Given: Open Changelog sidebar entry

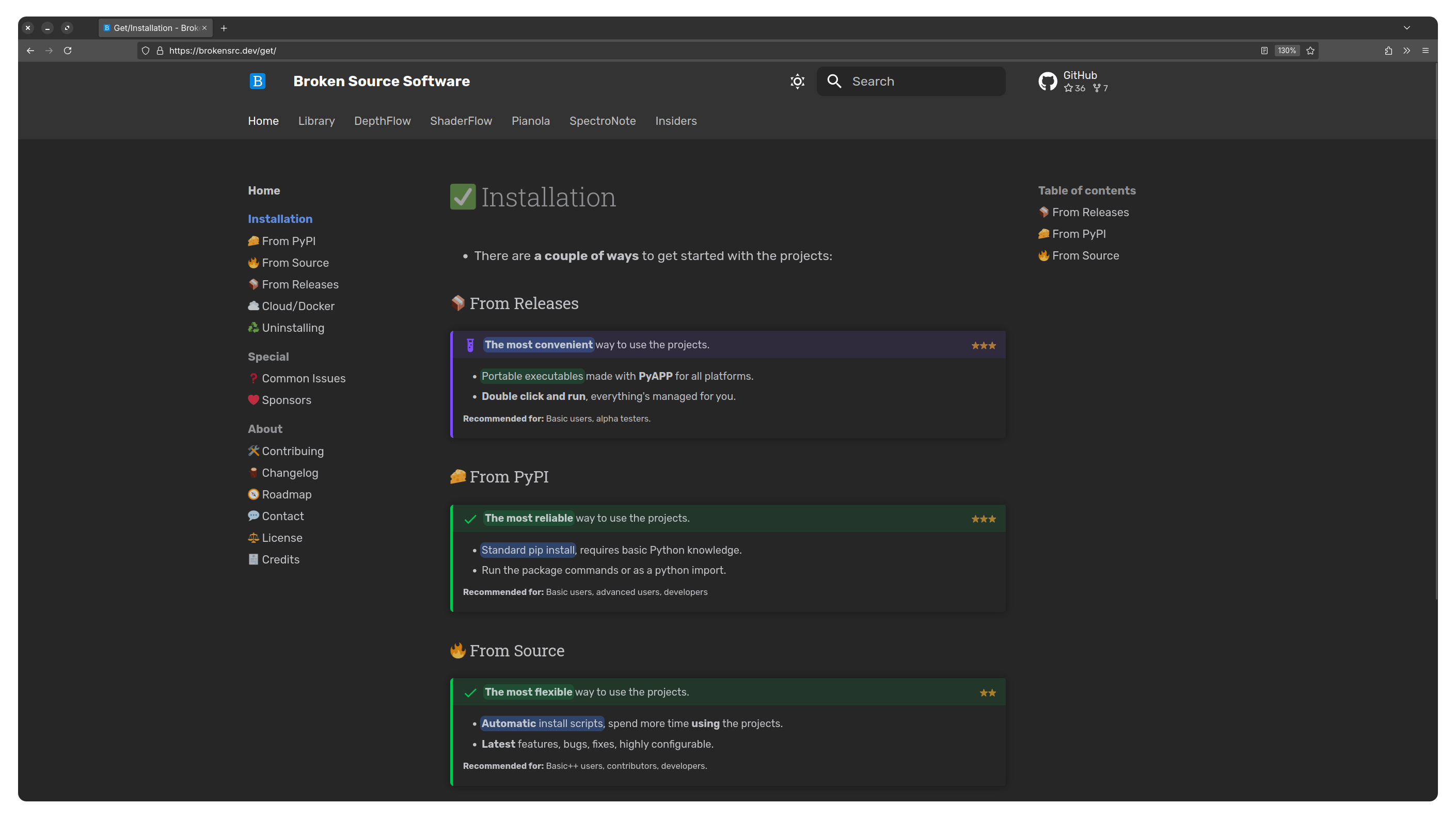Looking at the screenshot, I should (x=283, y=473).
